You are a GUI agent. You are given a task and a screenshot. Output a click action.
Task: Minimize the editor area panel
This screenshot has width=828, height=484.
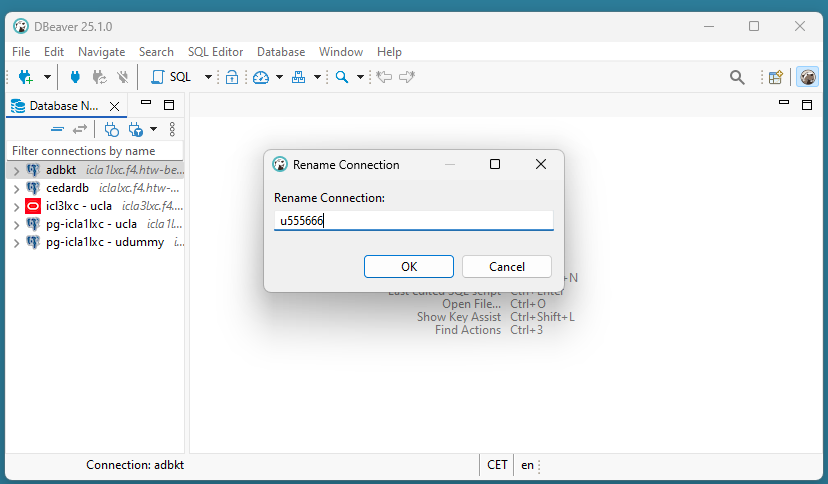point(784,103)
